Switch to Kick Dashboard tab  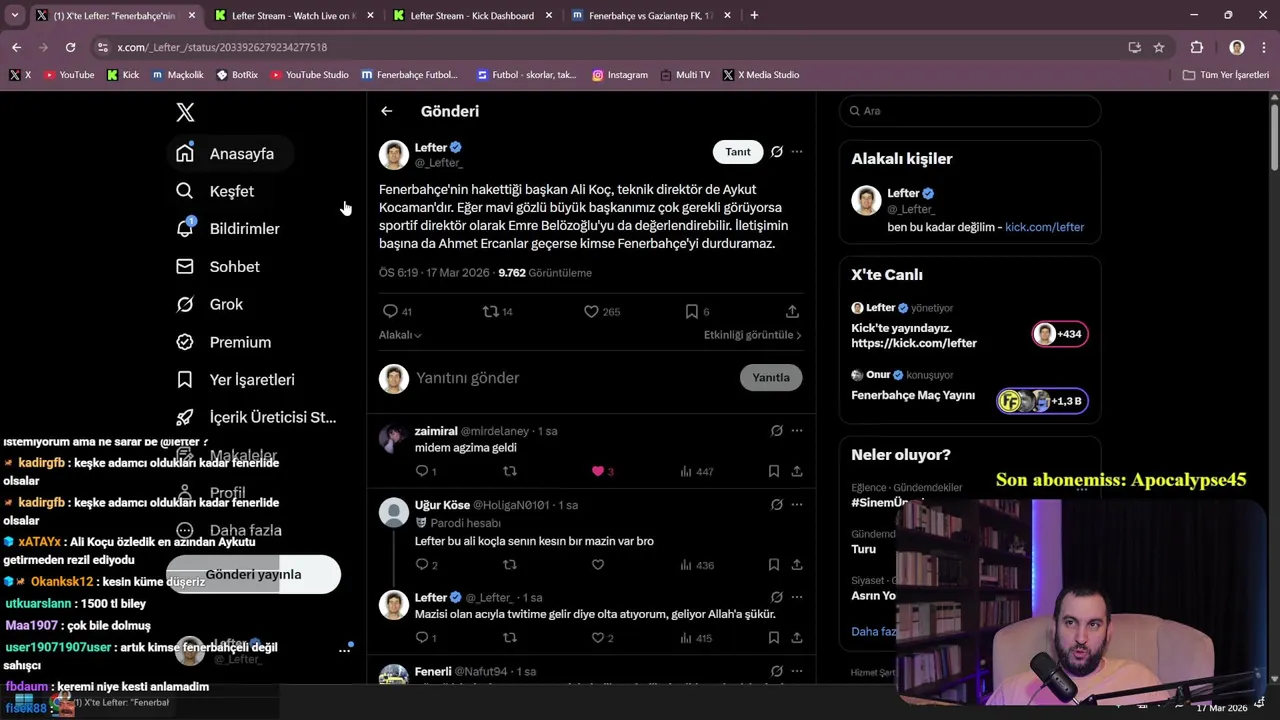click(x=472, y=15)
